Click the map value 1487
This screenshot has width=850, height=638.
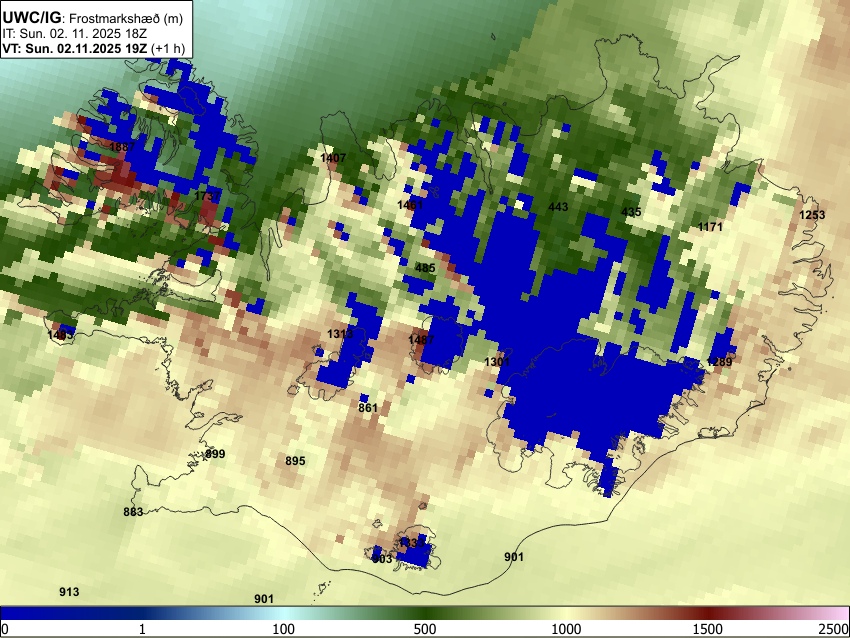[x=421, y=340]
